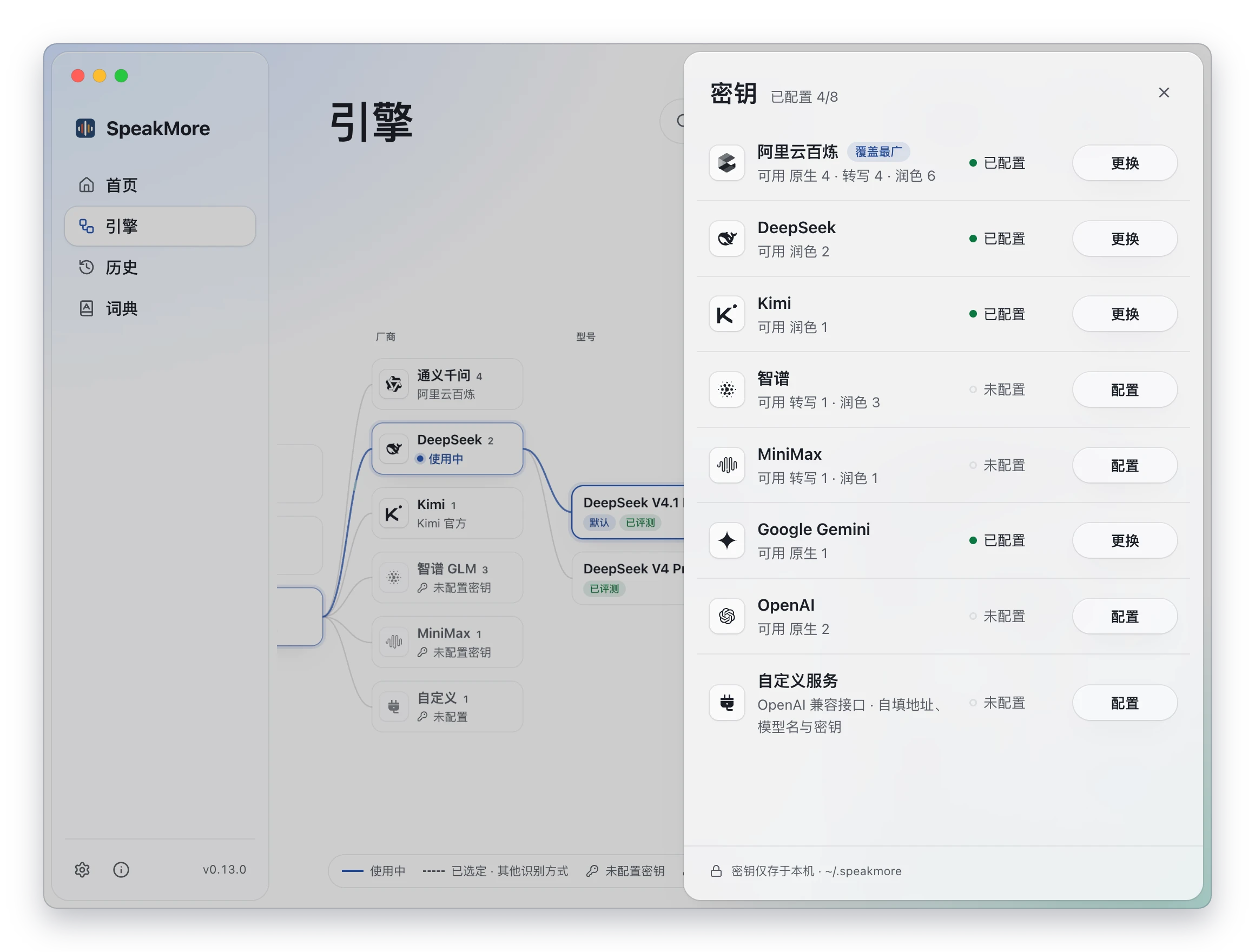Image resolution: width=1255 pixels, height=952 pixels.
Task: Click the yellow minimize window button
Action: pos(100,75)
